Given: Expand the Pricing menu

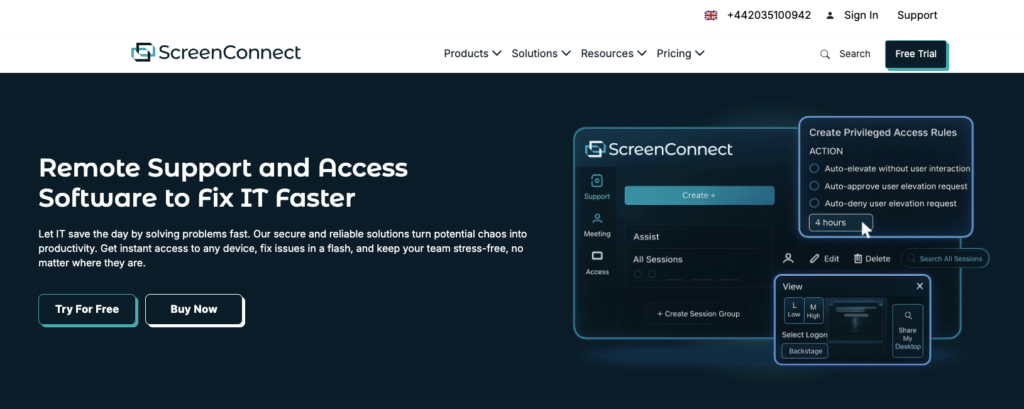Looking at the screenshot, I should point(680,54).
